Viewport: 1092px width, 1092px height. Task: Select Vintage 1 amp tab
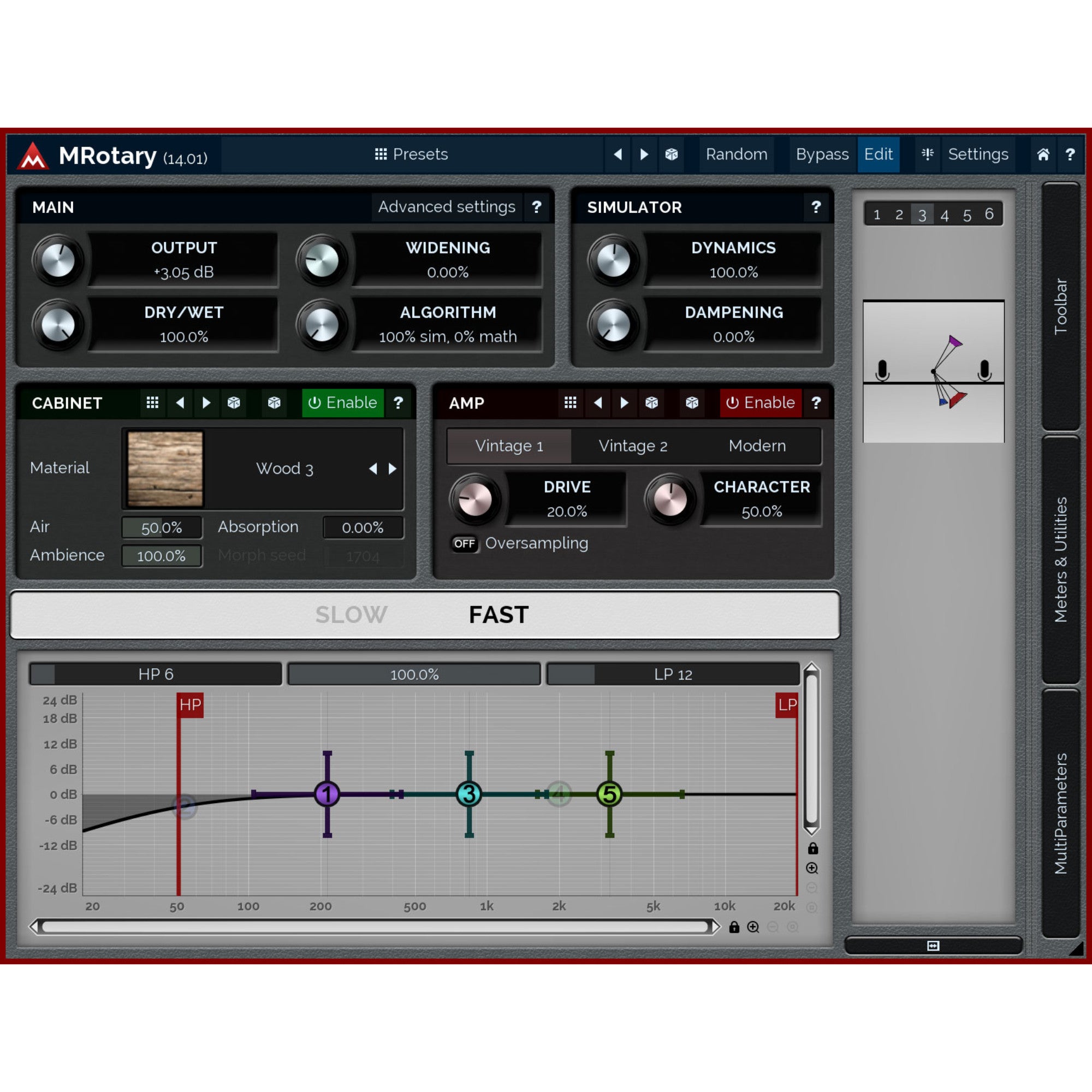[x=509, y=446]
